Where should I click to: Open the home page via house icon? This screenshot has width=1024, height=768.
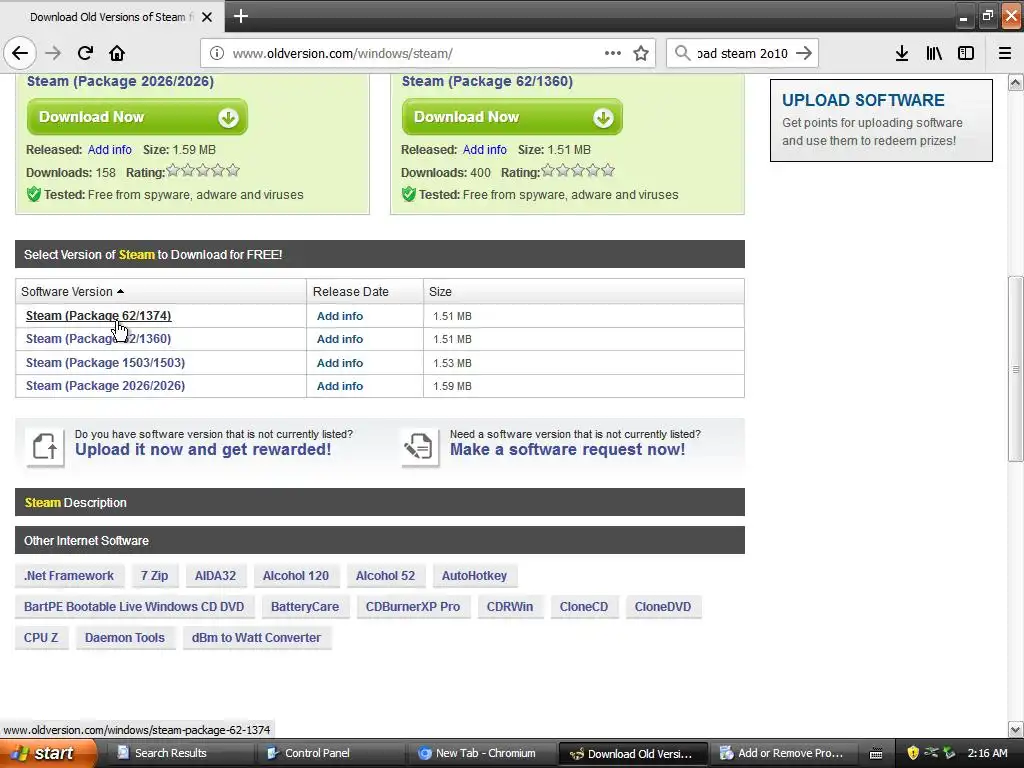[117, 53]
